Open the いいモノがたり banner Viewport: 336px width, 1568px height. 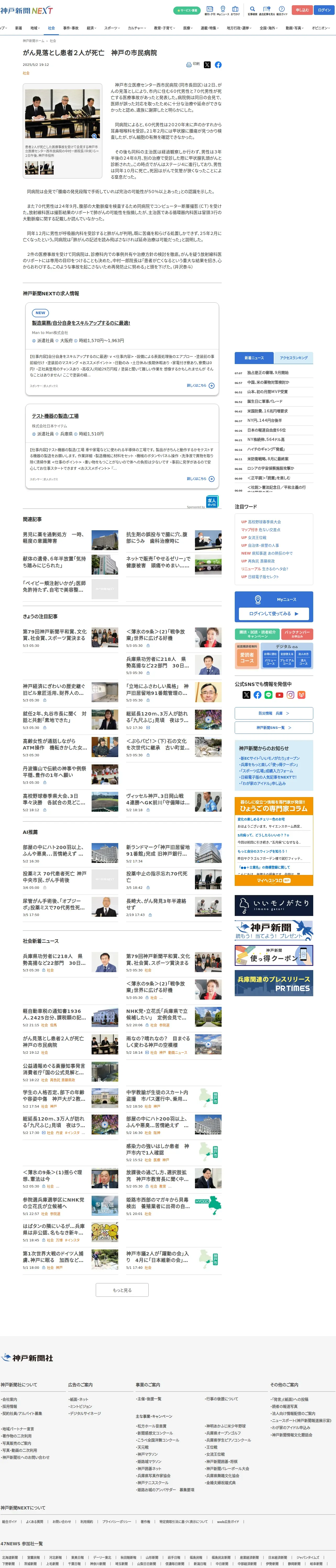[x=274, y=905]
